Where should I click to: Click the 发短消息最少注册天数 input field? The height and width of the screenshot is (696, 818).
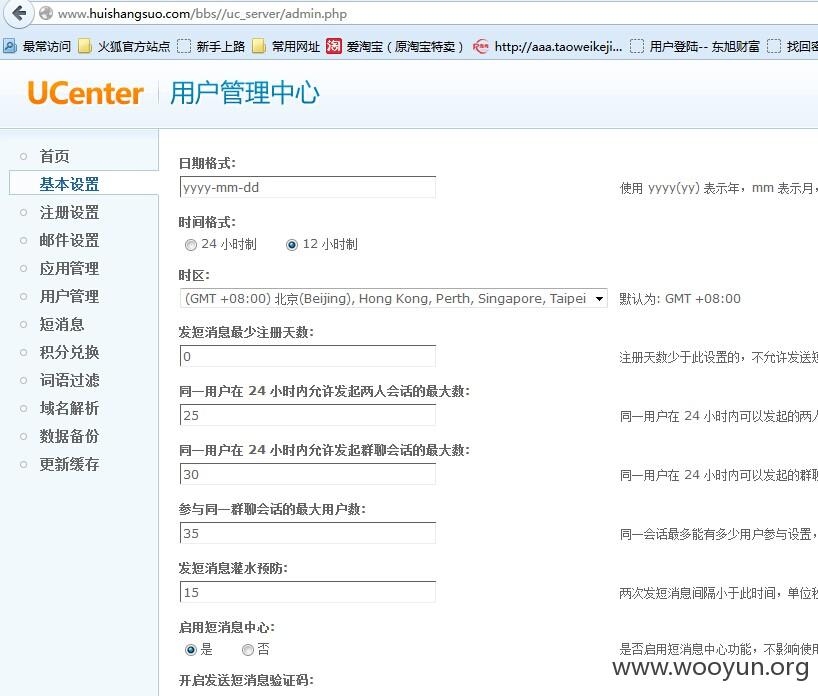[x=308, y=356]
